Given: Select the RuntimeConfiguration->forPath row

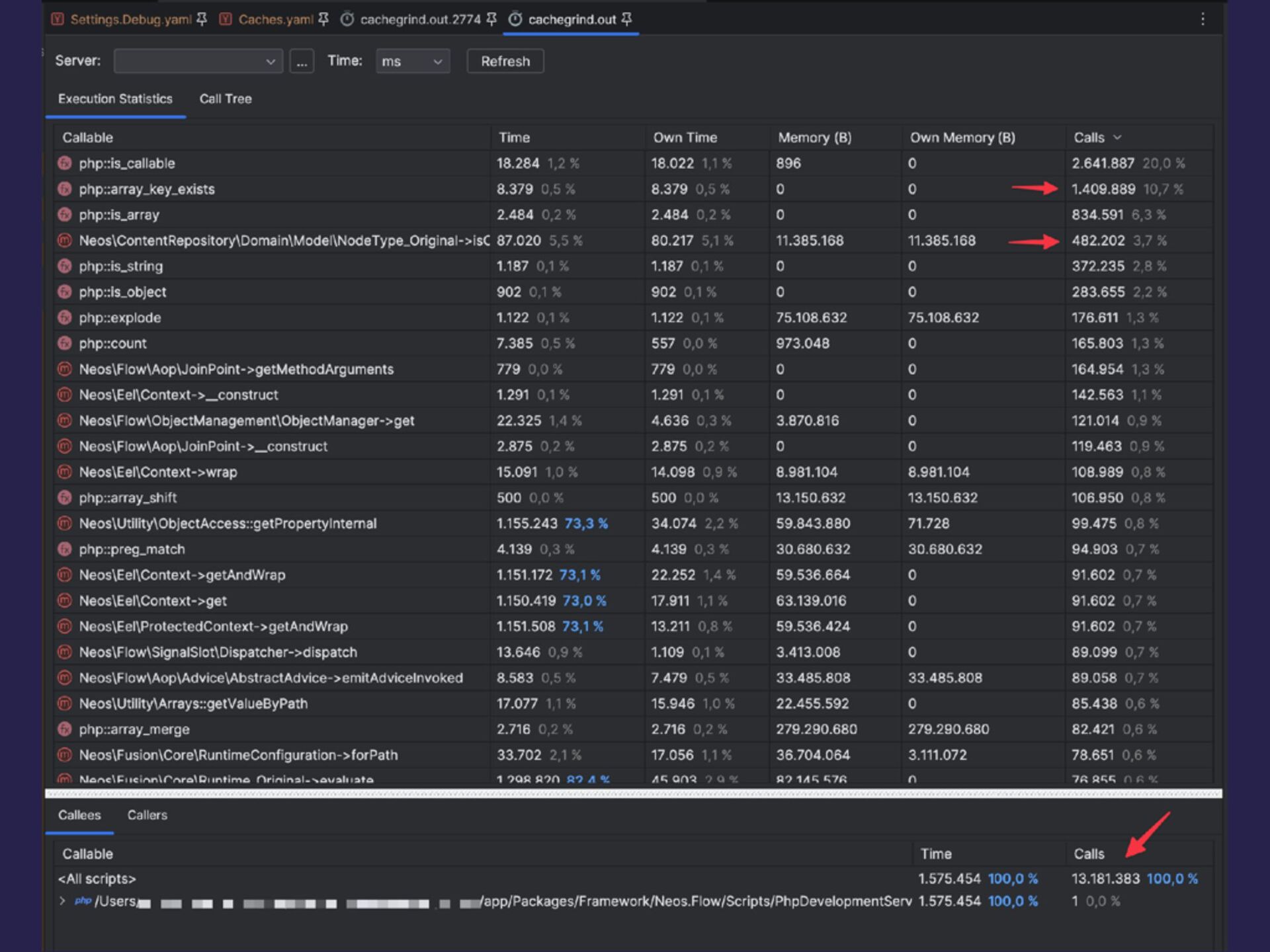Looking at the screenshot, I should coord(634,755).
